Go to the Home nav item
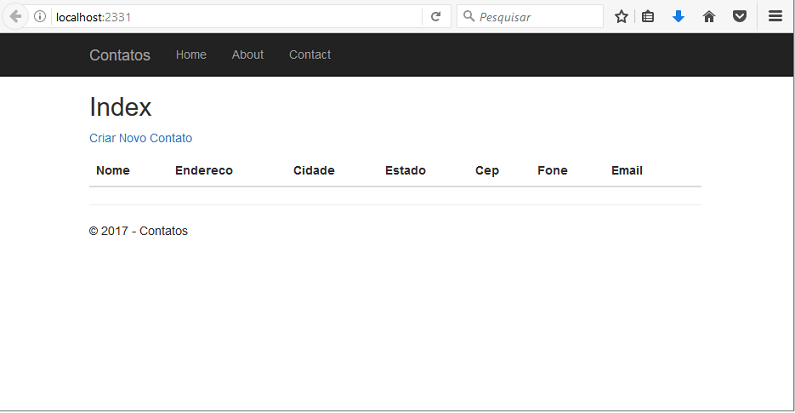 (191, 55)
